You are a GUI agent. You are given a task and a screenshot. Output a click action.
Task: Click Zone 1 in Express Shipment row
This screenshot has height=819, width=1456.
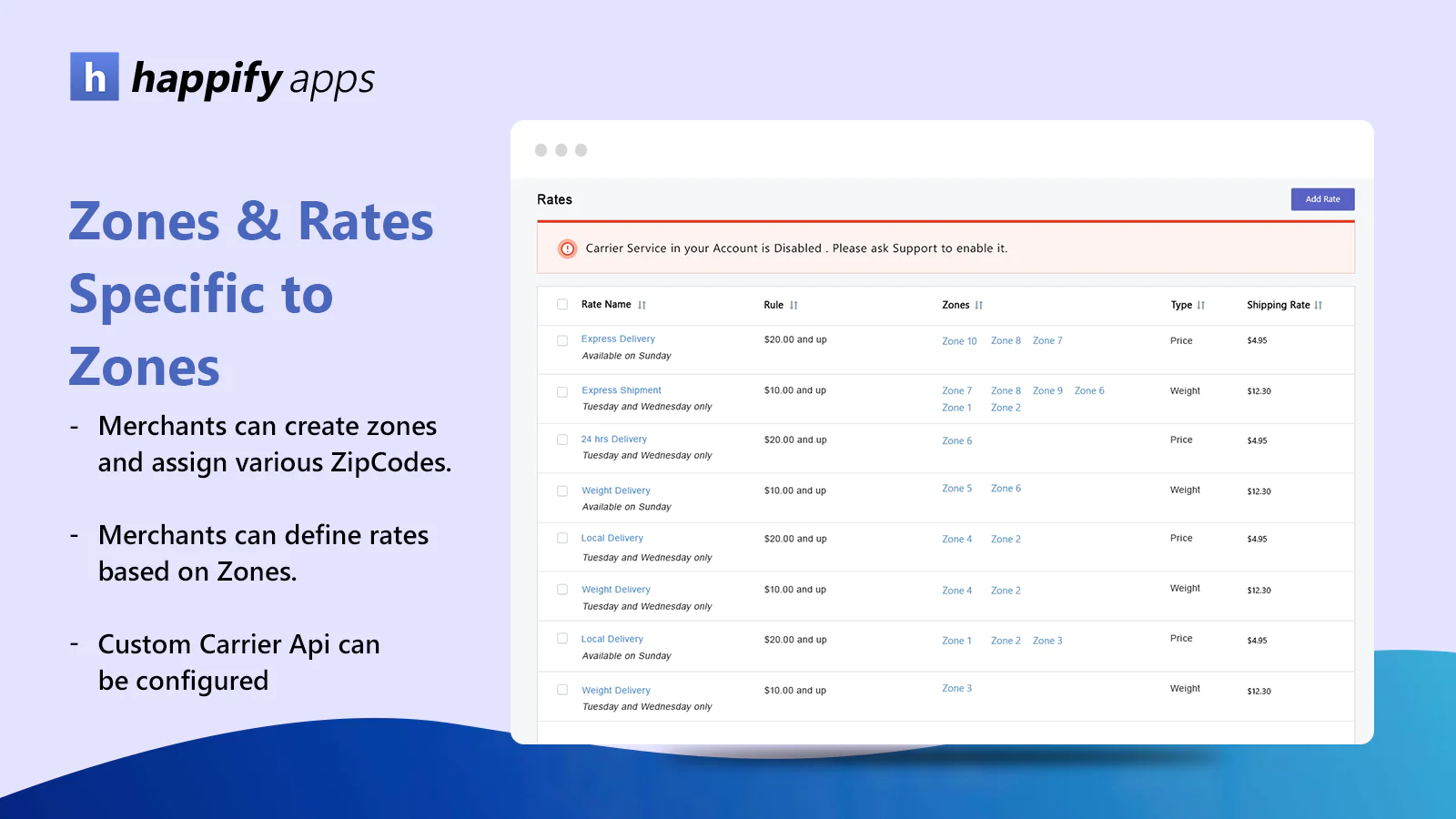956,408
